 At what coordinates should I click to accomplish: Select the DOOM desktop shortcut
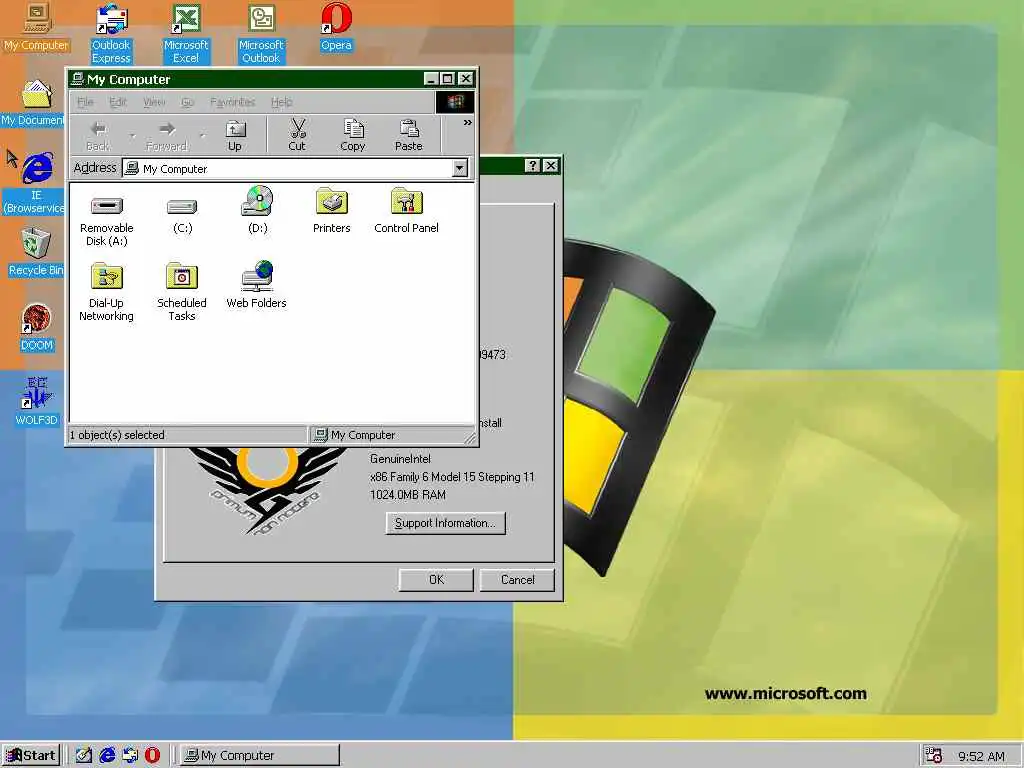[x=37, y=327]
